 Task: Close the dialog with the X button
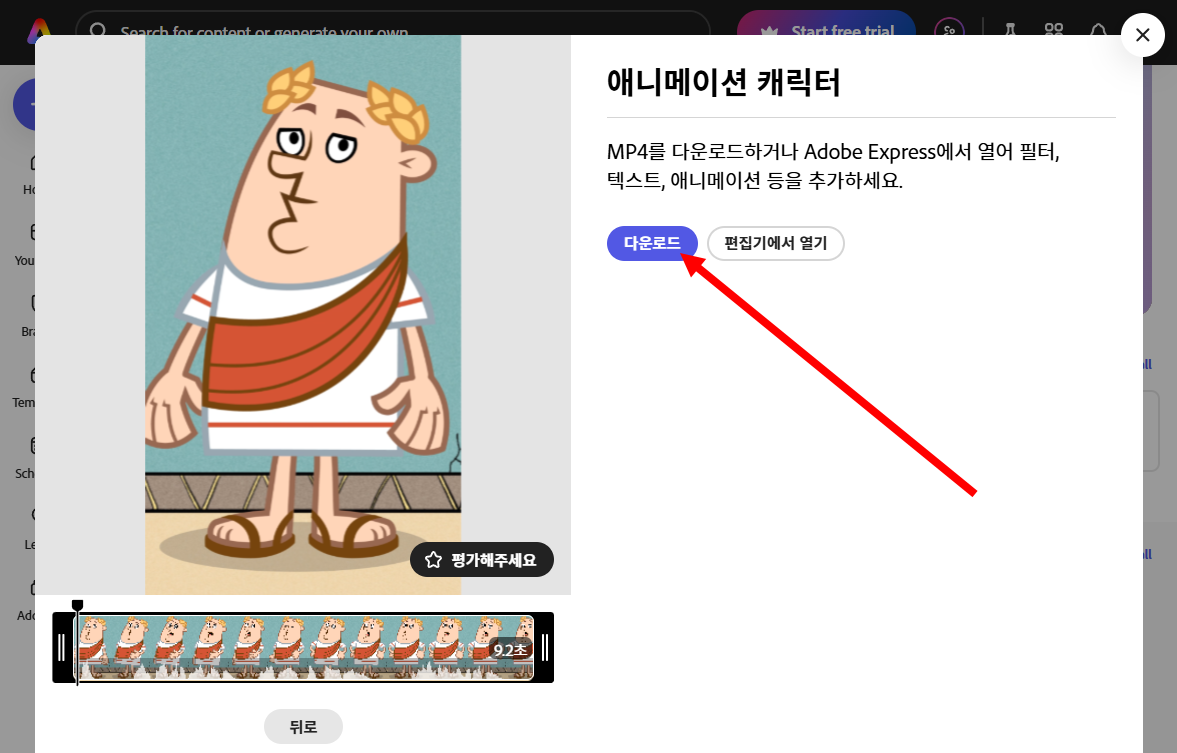pos(1142,35)
